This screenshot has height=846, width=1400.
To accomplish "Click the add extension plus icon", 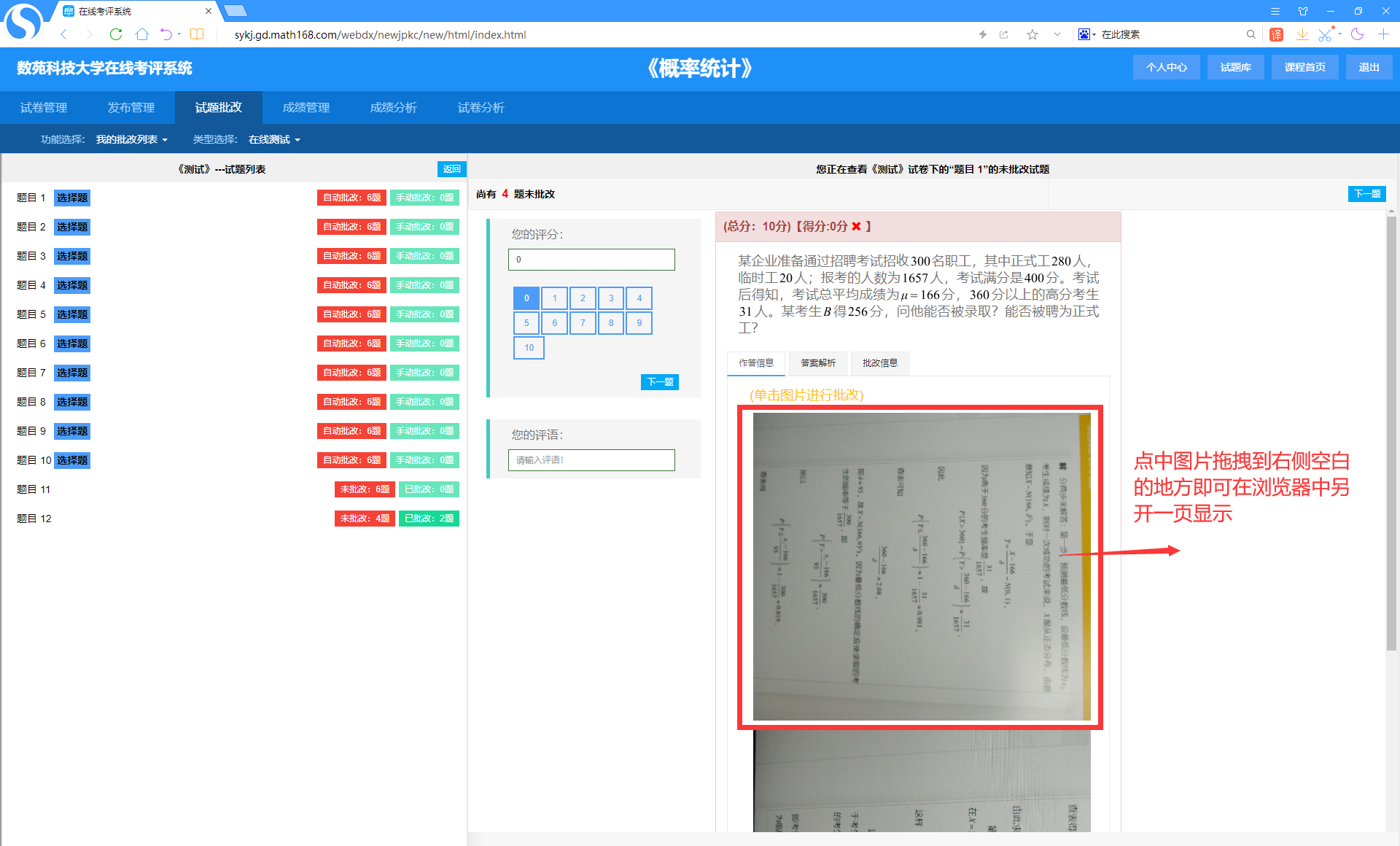I will click(1383, 34).
